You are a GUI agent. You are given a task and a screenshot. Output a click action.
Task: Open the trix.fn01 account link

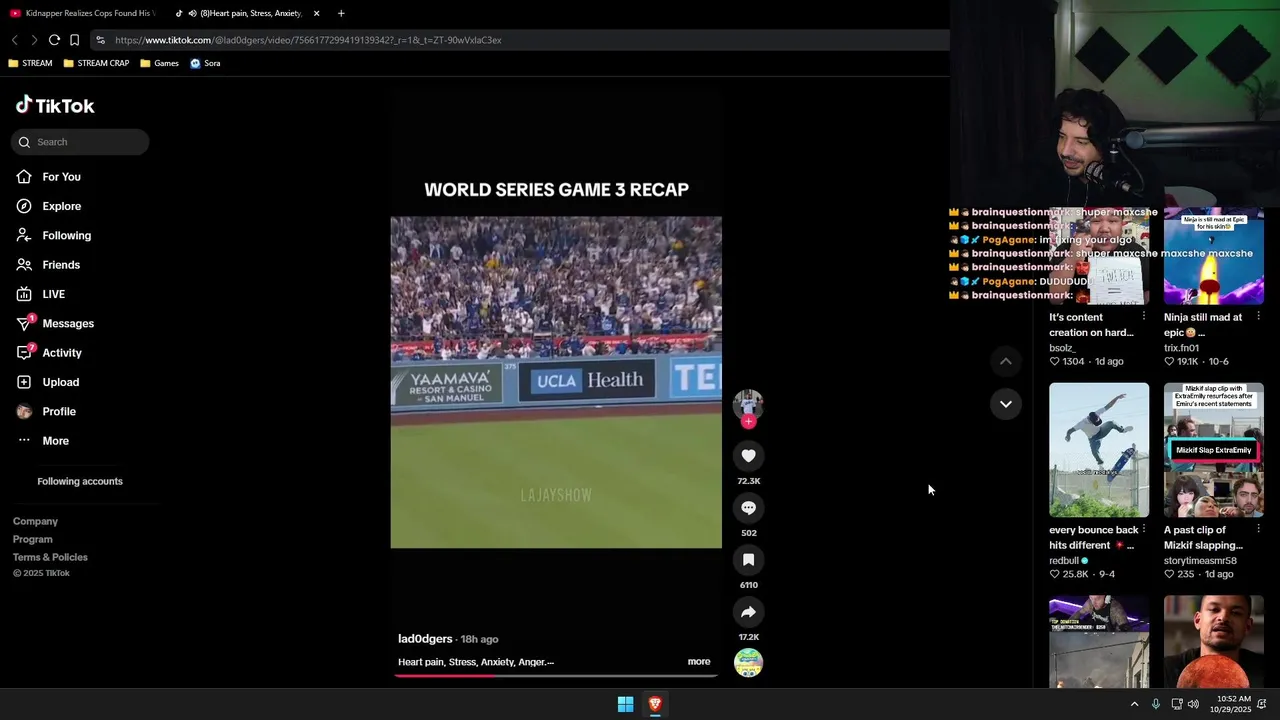[1181, 348]
